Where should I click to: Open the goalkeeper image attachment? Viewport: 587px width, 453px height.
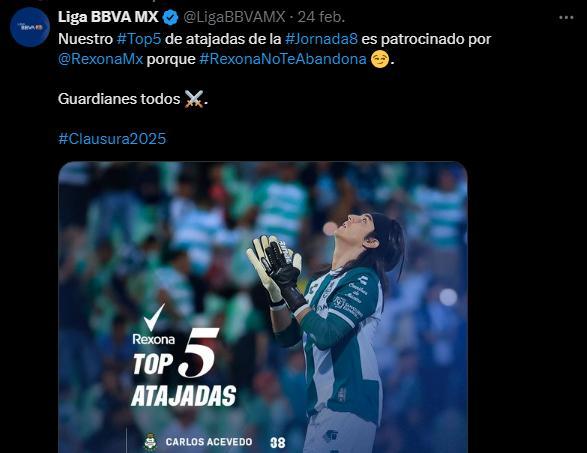(263, 307)
